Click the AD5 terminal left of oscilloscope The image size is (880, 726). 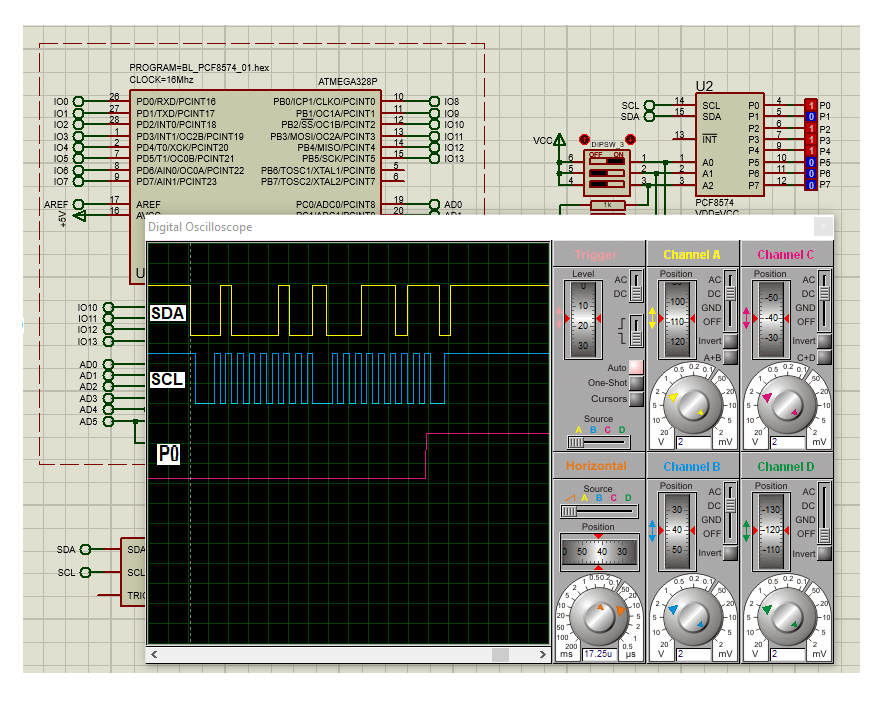[108, 421]
